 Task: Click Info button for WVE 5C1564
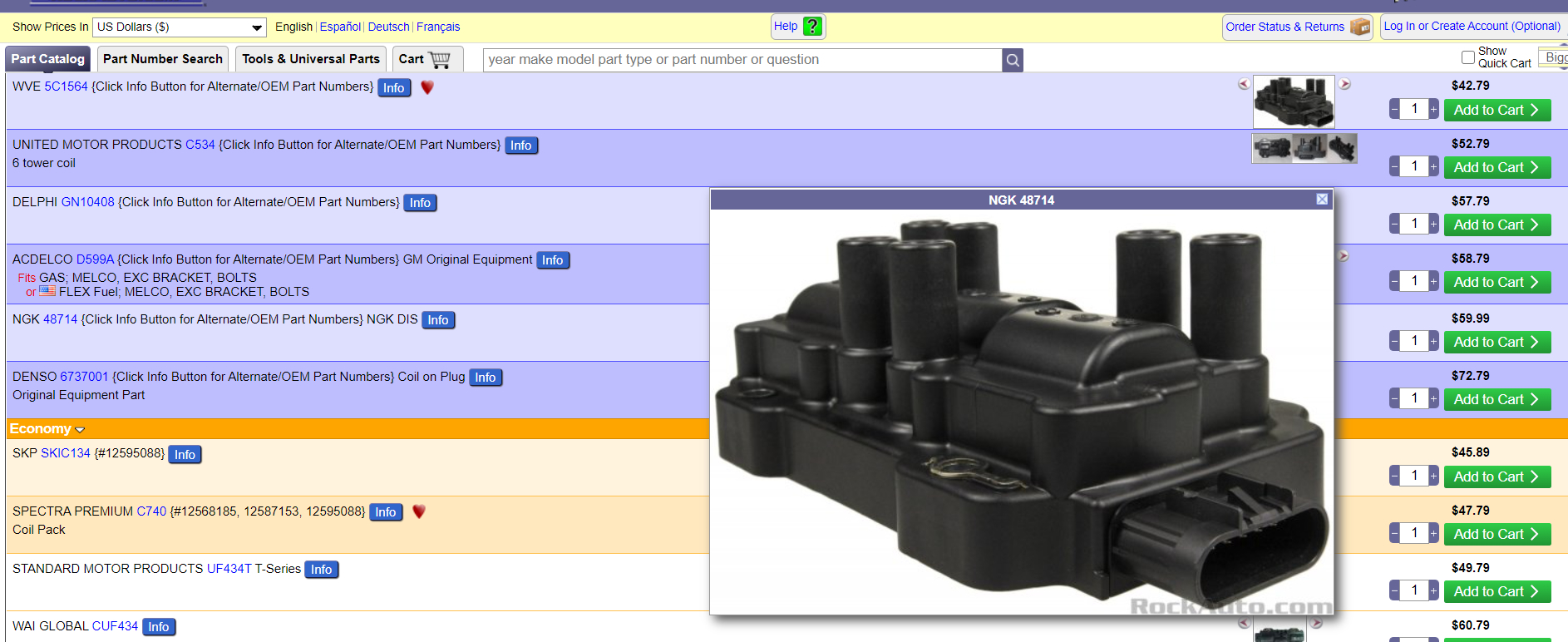pos(394,87)
